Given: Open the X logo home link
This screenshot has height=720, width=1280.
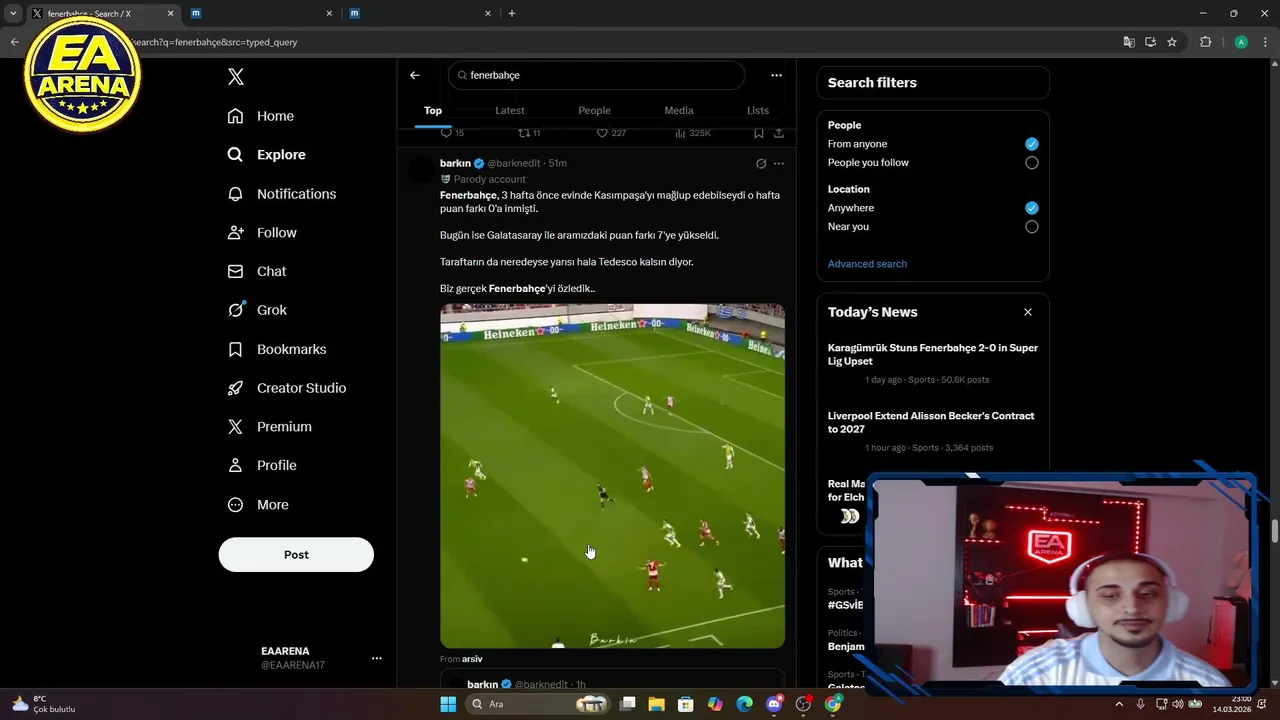Looking at the screenshot, I should coord(236,77).
